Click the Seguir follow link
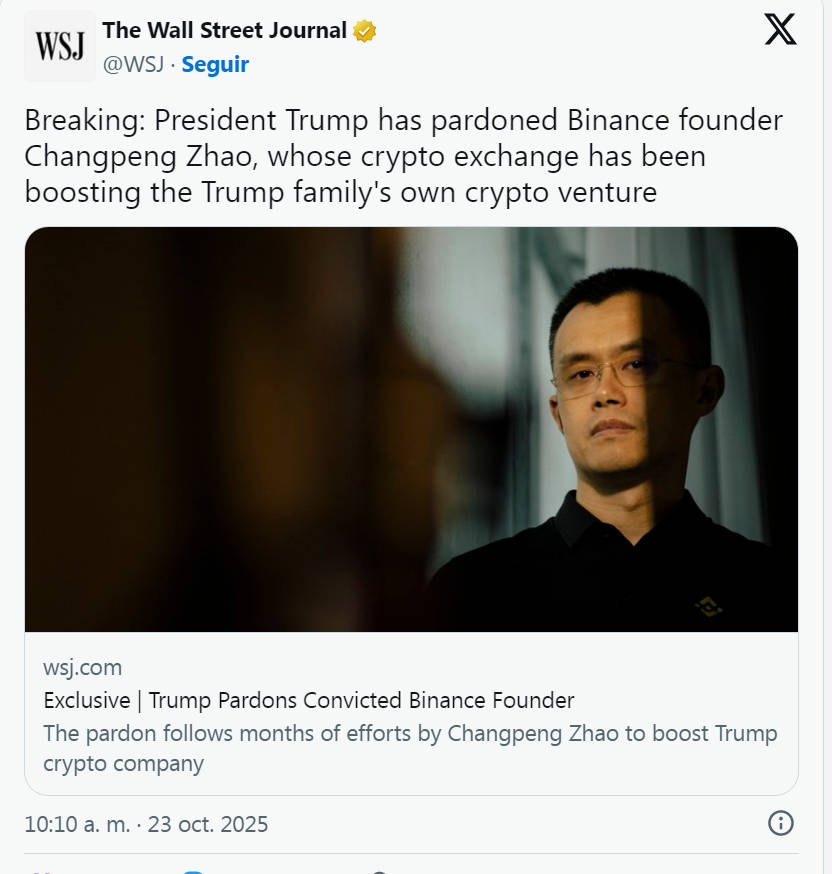The height and width of the screenshot is (874, 832). (215, 65)
